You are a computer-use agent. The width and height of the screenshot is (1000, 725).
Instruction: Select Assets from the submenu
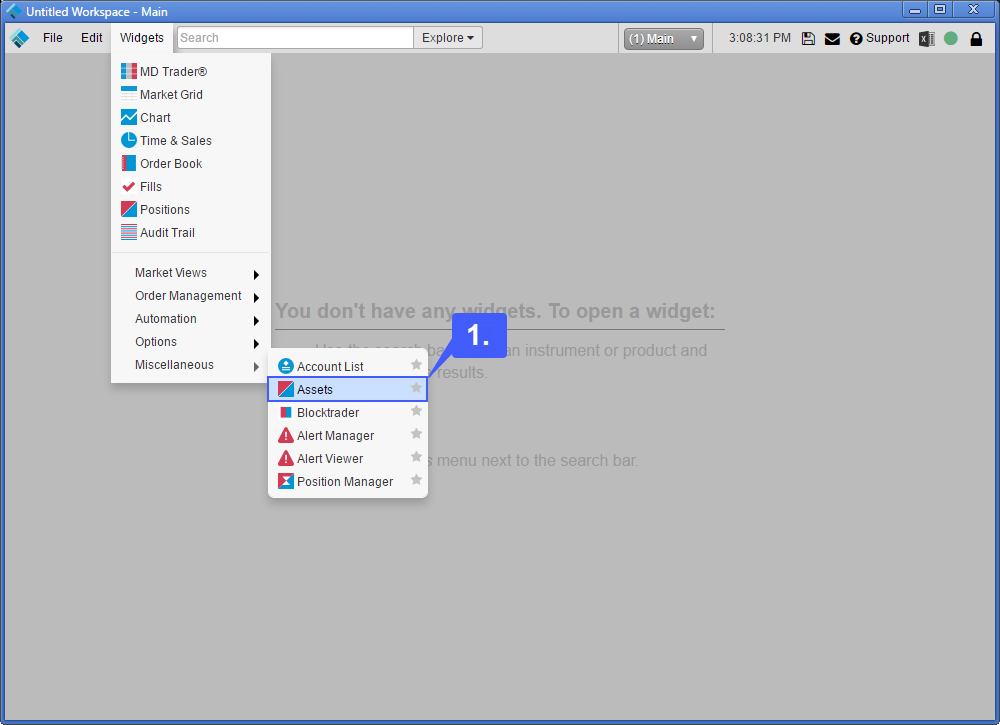348,389
